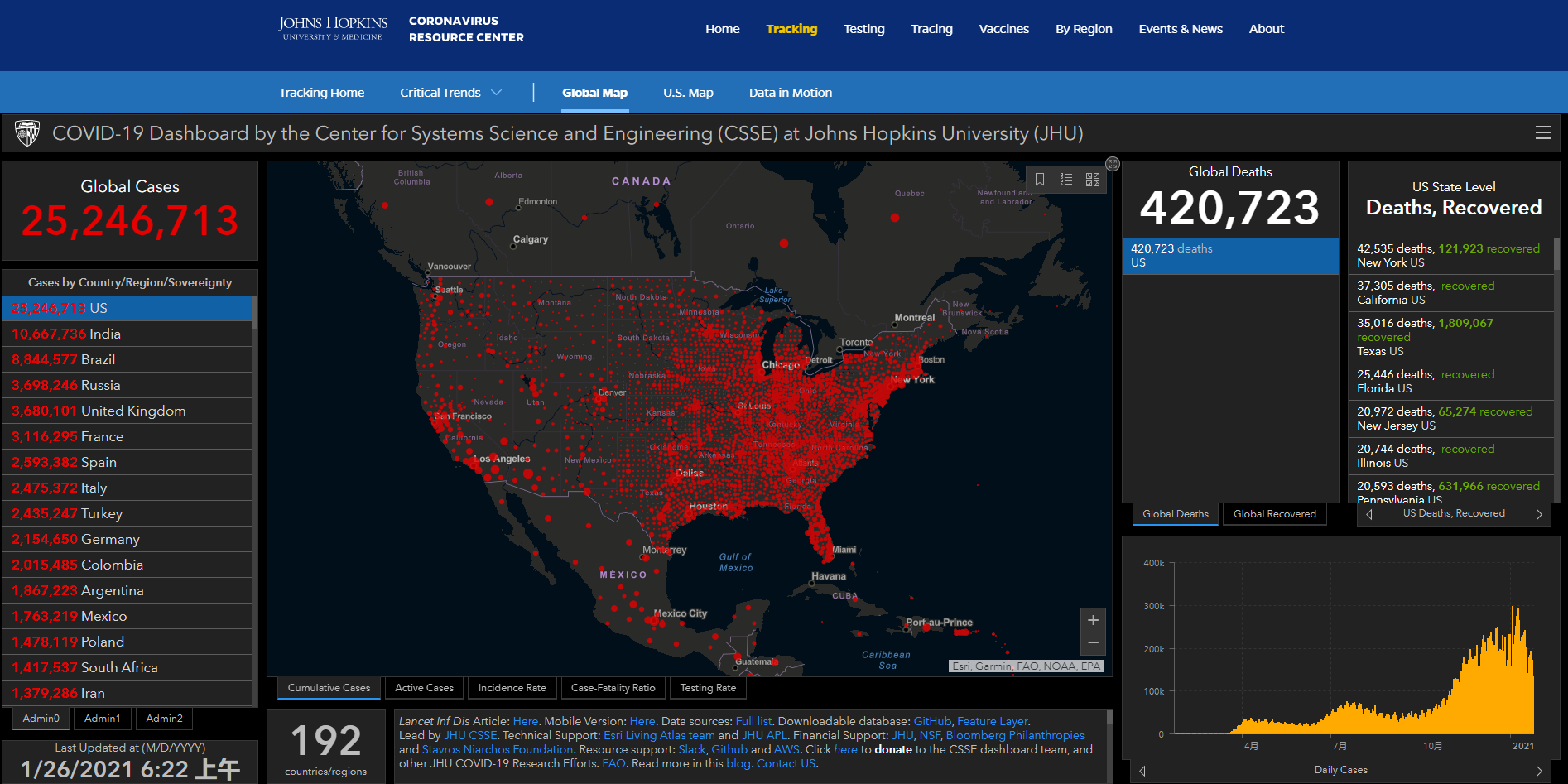This screenshot has height=784, width=1568.
Task: Click the Daily Cases bar chart
Action: point(1354,649)
